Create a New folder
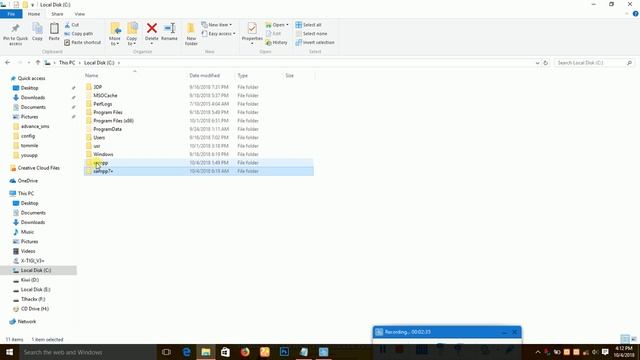Viewport: 640px width, 360px height. 191,34
